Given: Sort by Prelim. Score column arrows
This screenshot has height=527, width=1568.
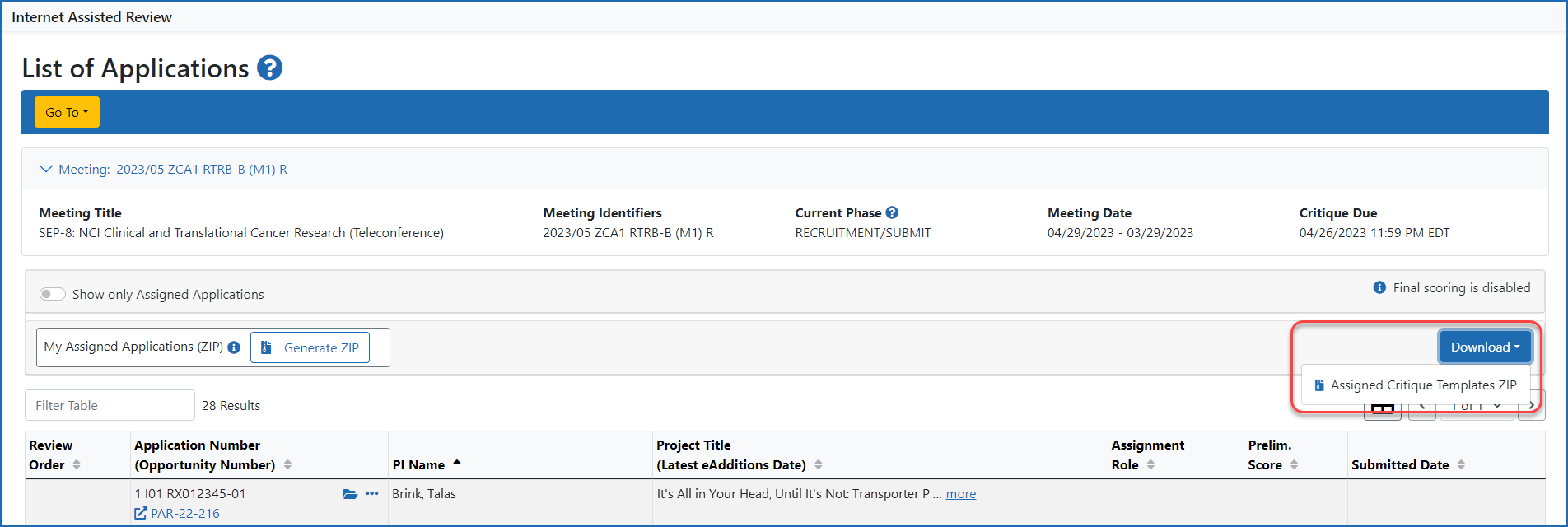Looking at the screenshot, I should (1294, 465).
